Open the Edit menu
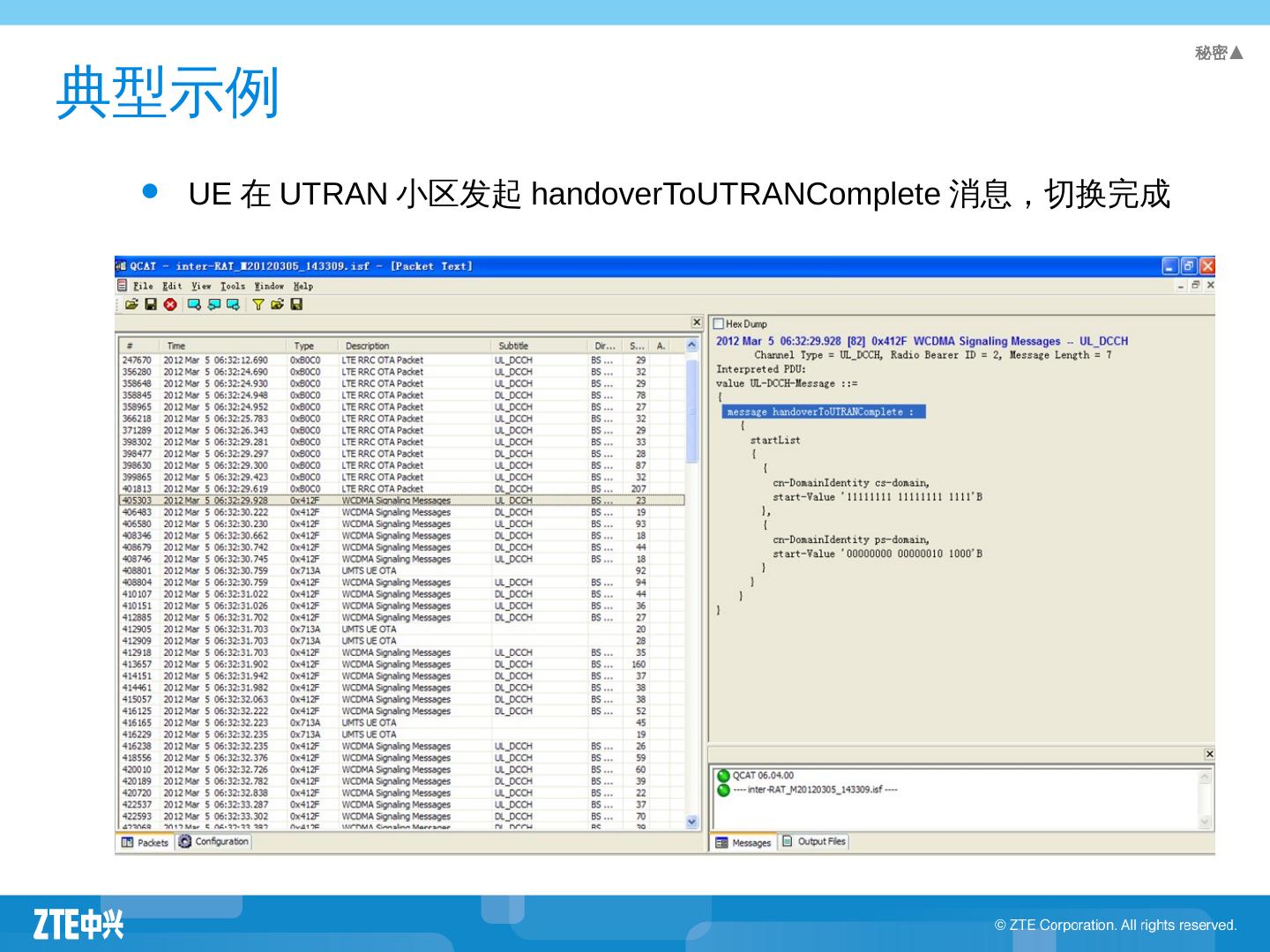Image resolution: width=1270 pixels, height=952 pixels. click(x=173, y=286)
